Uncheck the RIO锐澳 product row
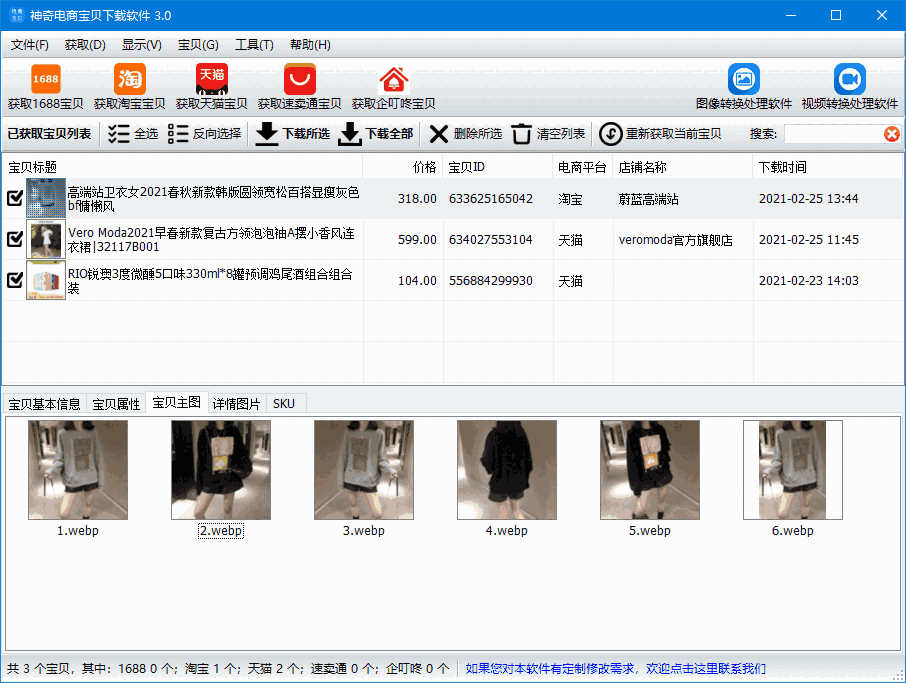 tap(14, 281)
